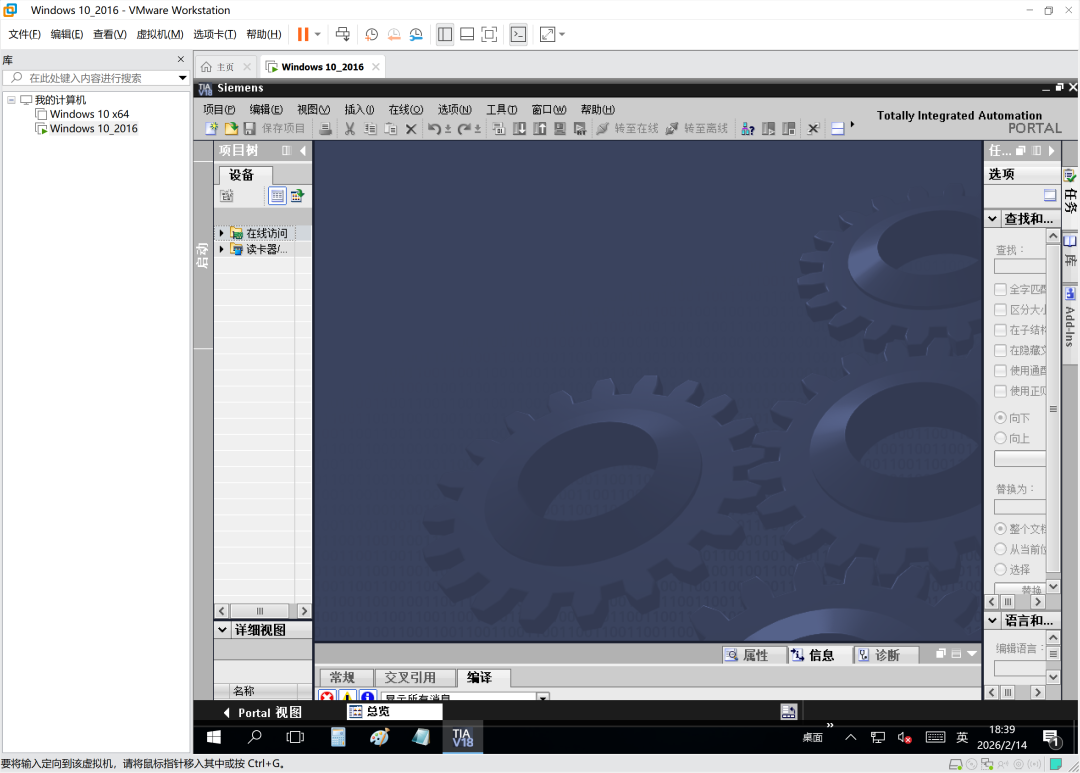Switch to Portal 视图
The image size is (1080, 773).
pos(262,712)
